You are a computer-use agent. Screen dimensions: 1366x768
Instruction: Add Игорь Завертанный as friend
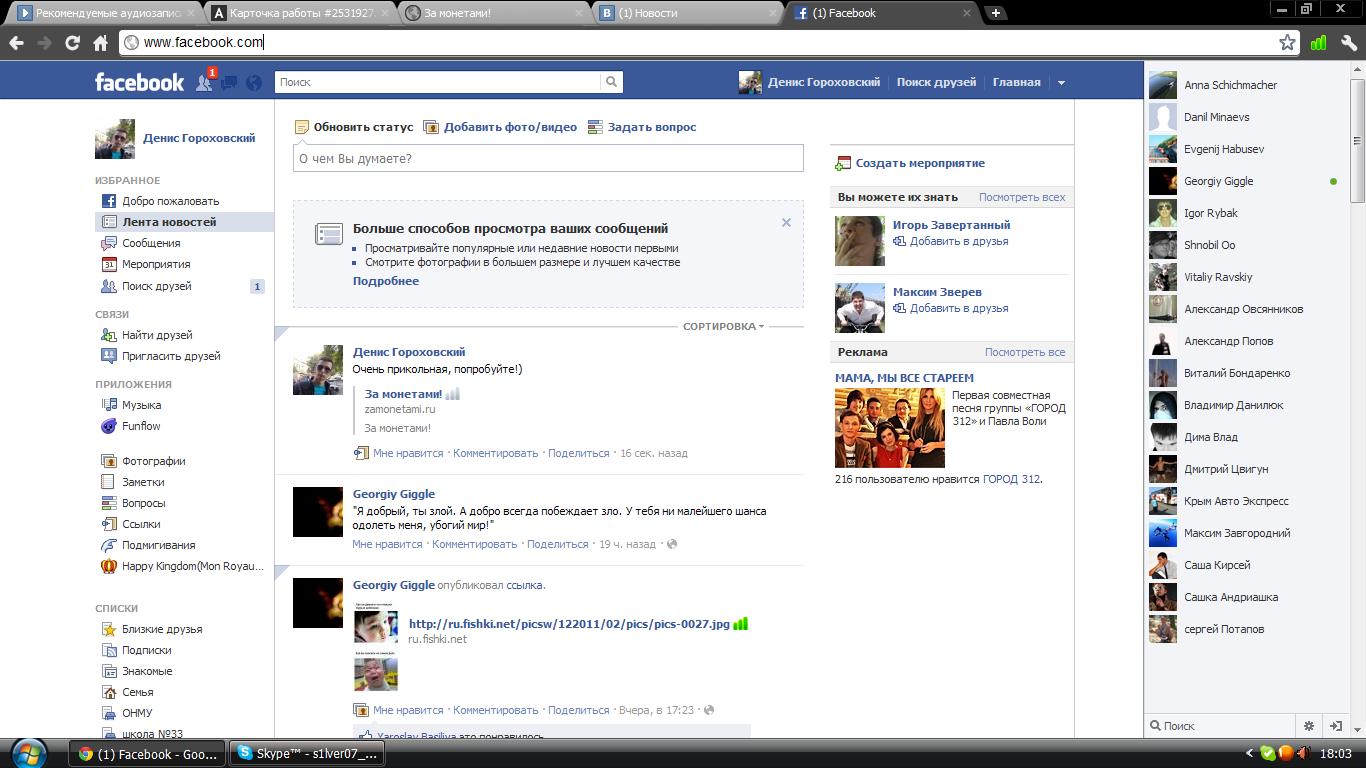click(x=951, y=241)
